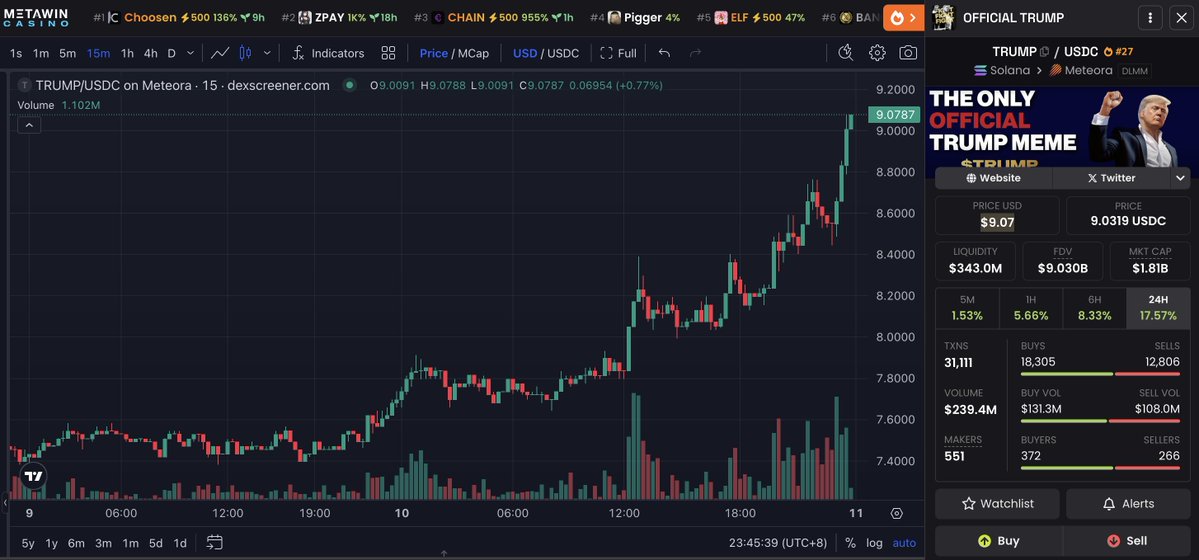
Task: Toggle the percent scale mode
Action: point(850,542)
